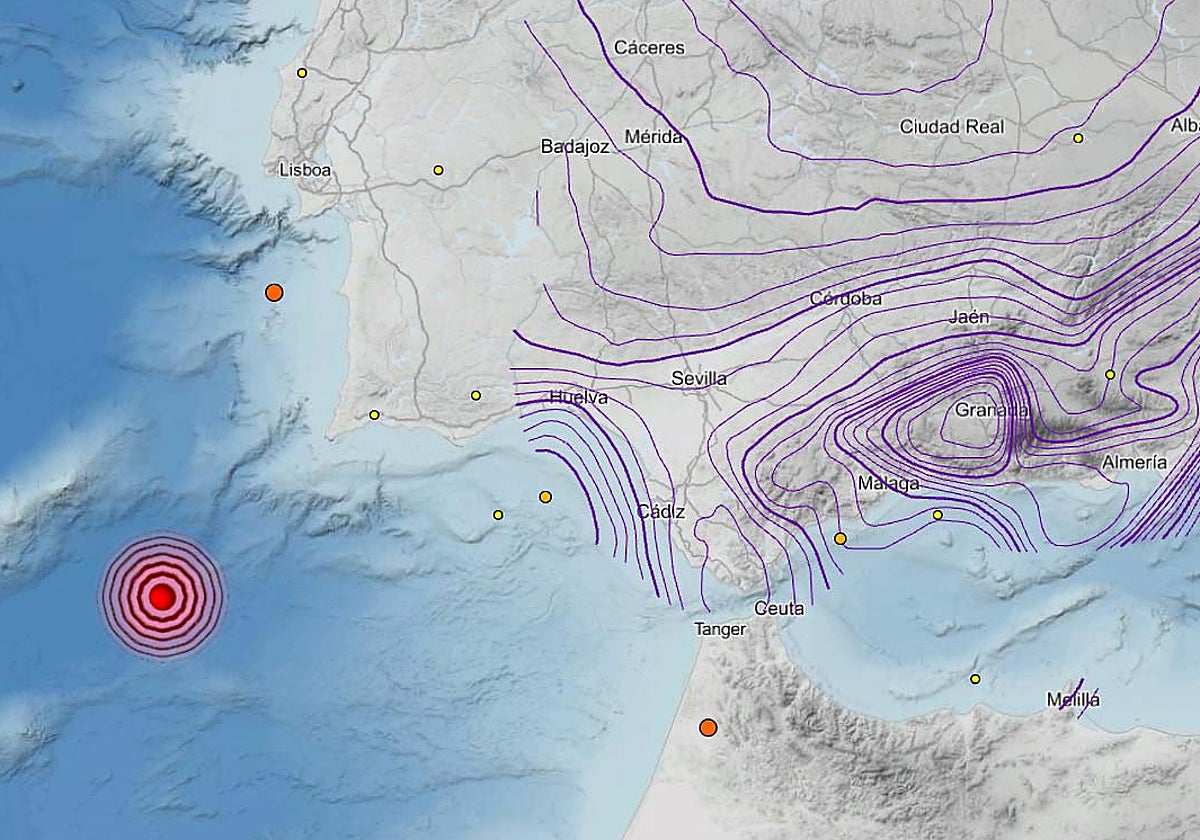Select the Almería label on the map
Viewport: 1200px width, 840px height.
1134,462
